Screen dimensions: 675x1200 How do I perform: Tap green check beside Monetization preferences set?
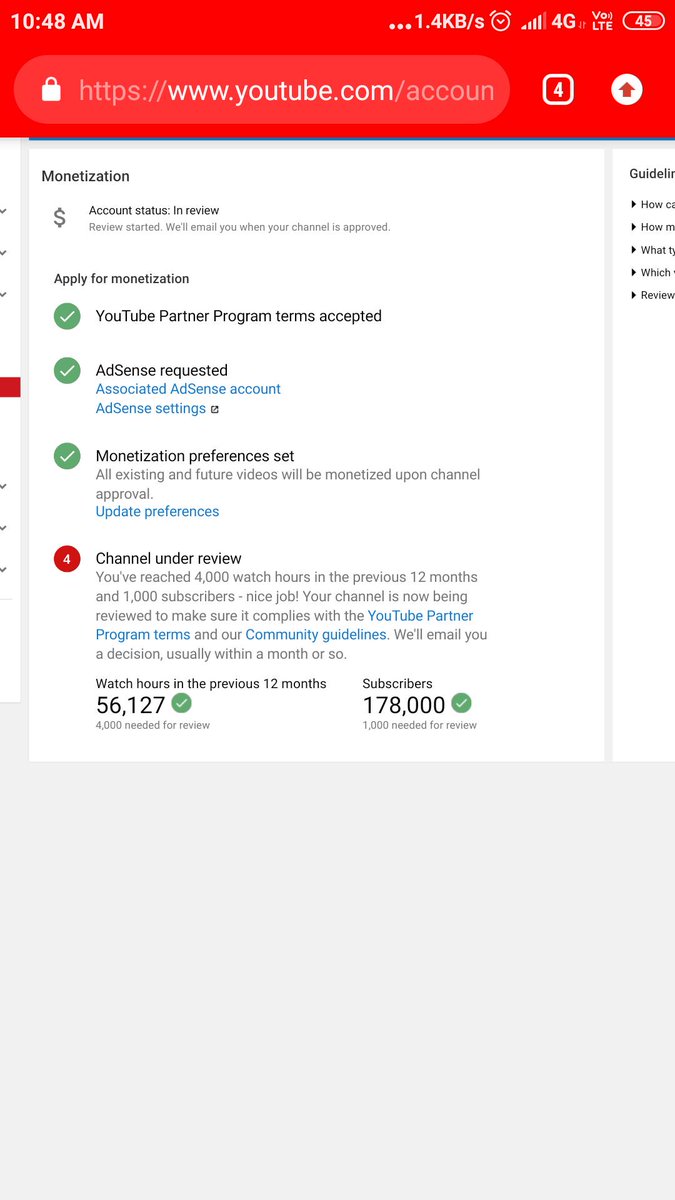click(67, 456)
